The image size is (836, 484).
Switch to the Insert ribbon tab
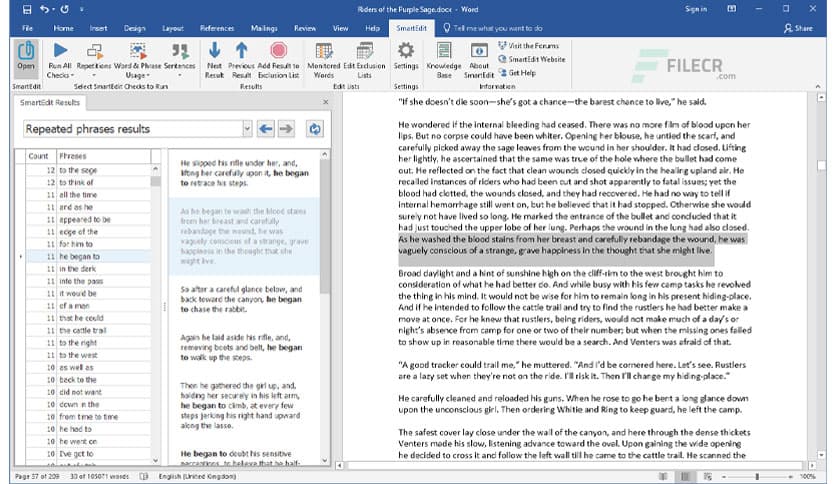coord(98,28)
